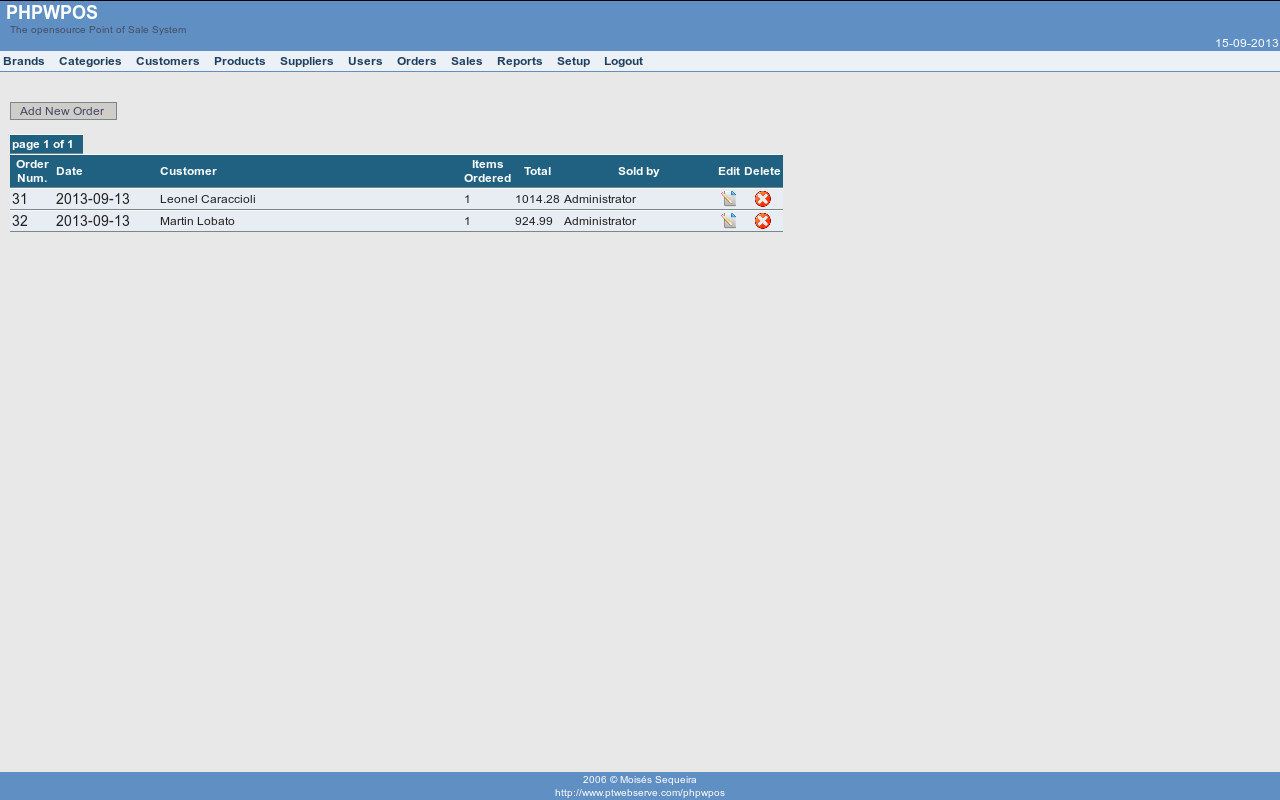Screen dimensions: 1280x800
Task: Click the delete icon next to Martin Lobato
Action: [762, 220]
